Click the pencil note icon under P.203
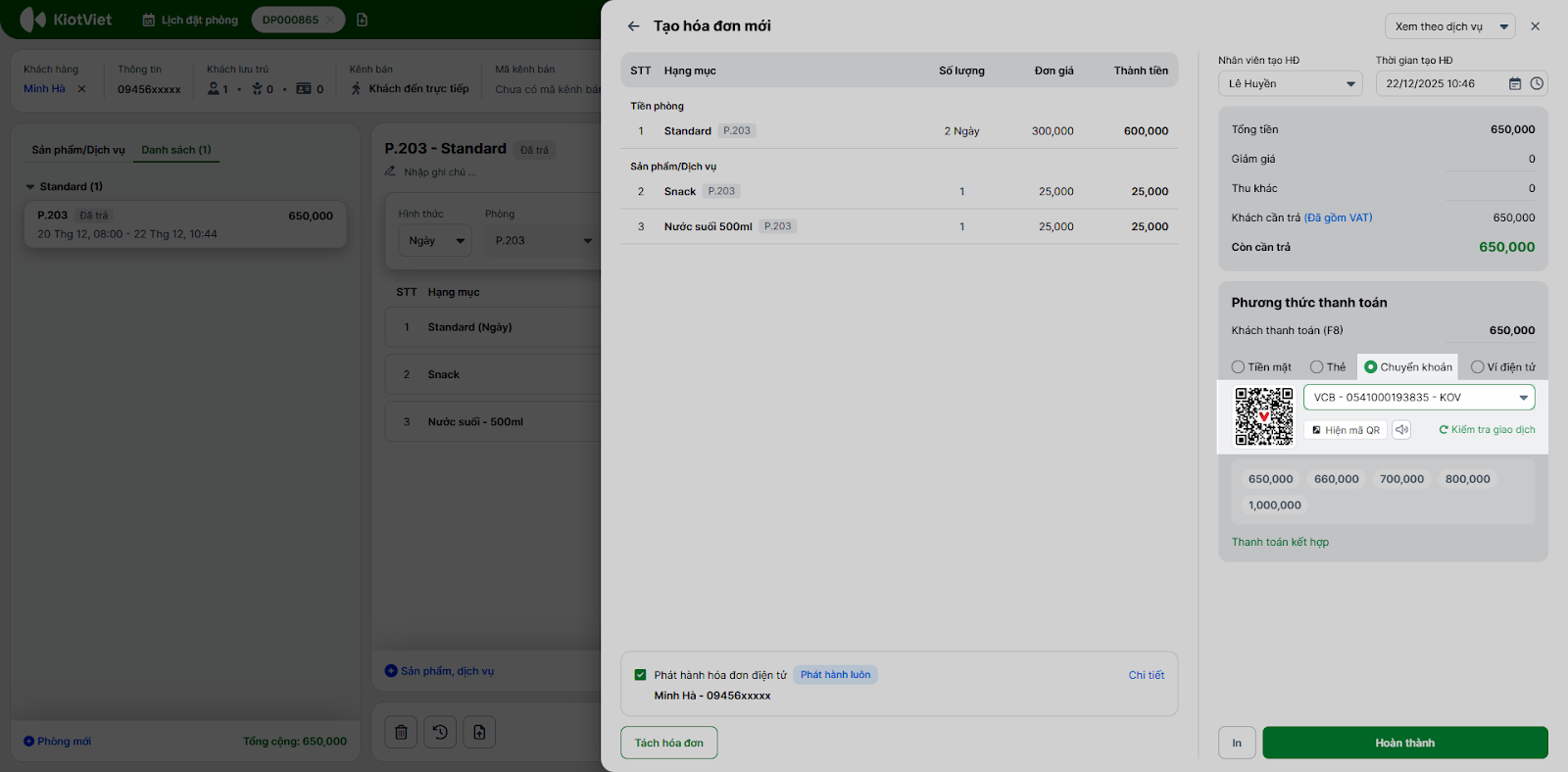 point(390,171)
